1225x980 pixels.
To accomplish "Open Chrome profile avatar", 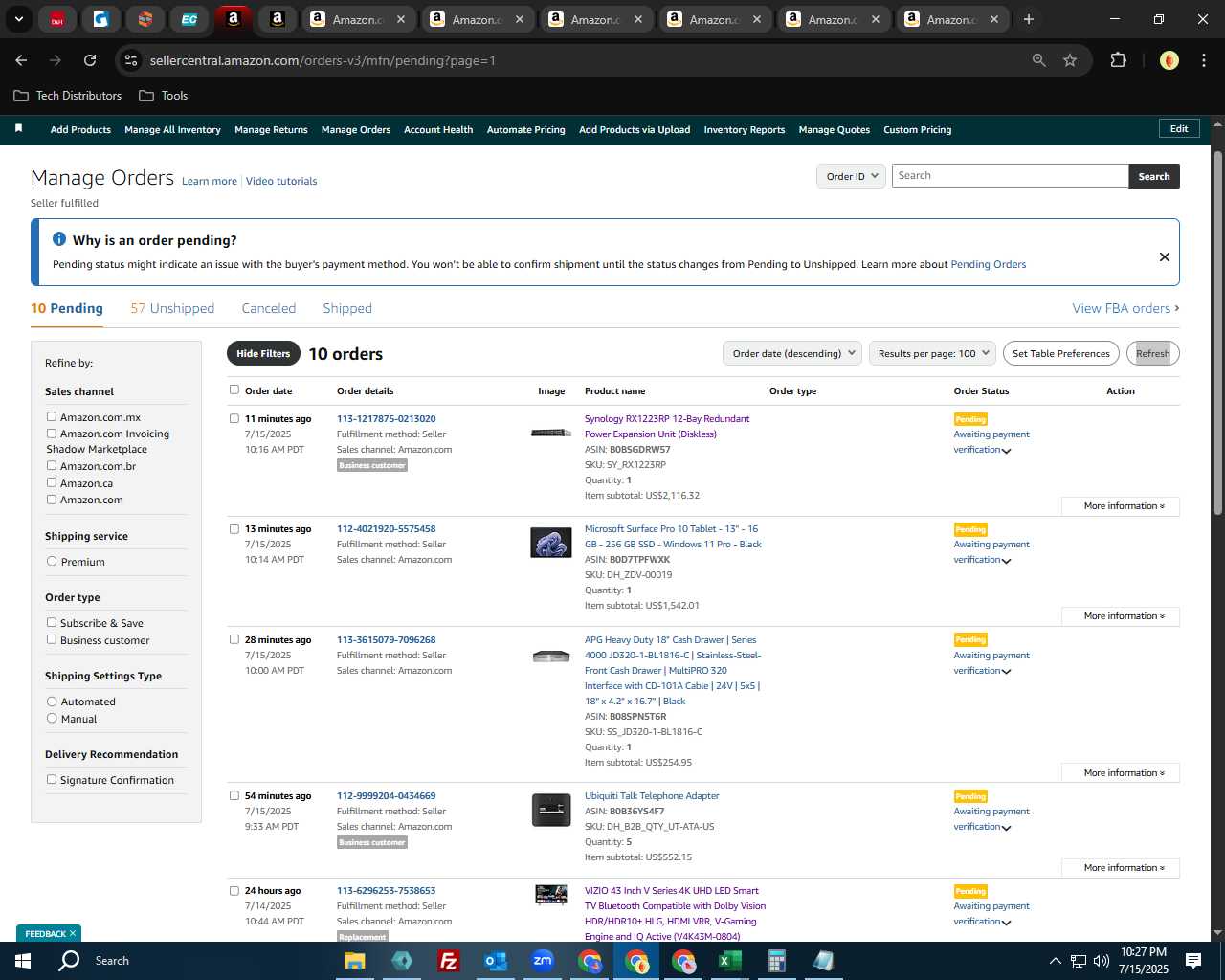I will pos(1169,60).
